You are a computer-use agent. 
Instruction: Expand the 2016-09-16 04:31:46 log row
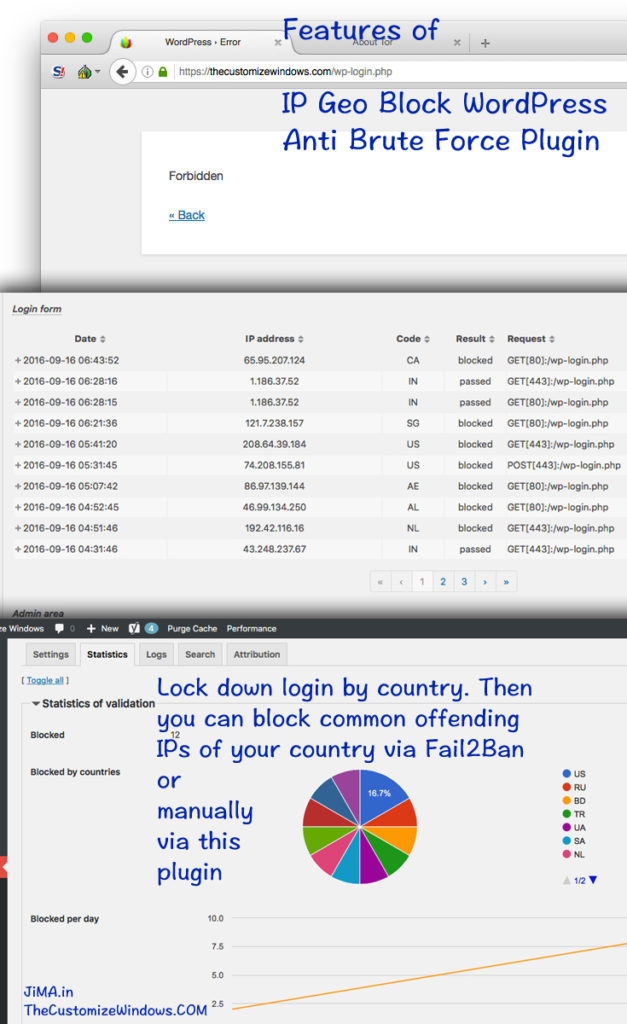(18, 549)
